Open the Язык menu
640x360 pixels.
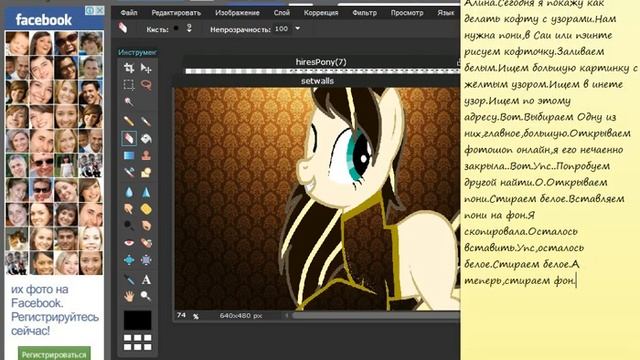[446, 13]
